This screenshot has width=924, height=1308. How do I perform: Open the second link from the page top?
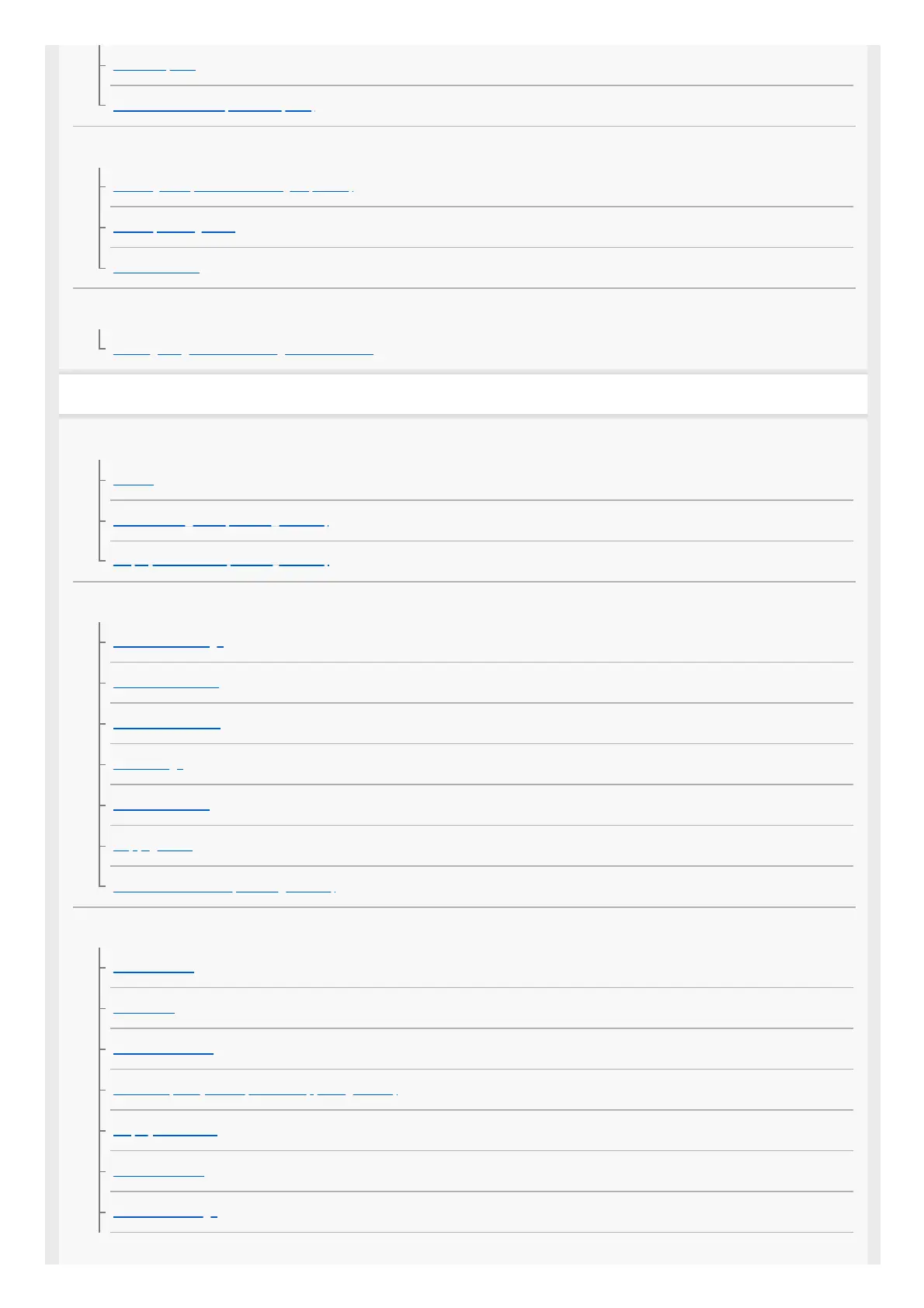pyautogui.click(x=213, y=107)
